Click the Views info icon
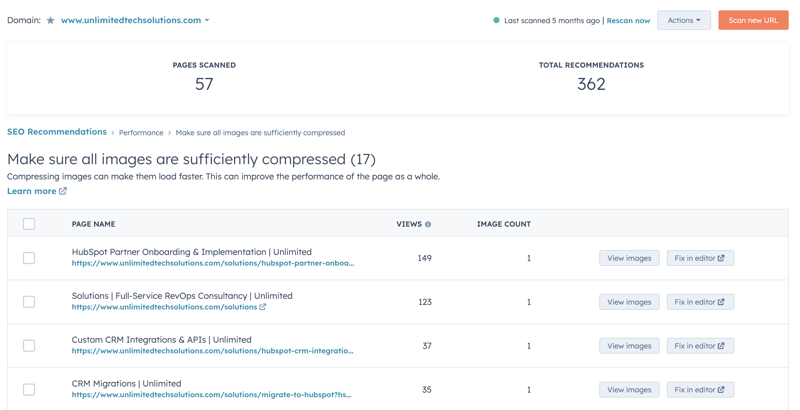Screen dimensions: 800x410 pos(428,224)
